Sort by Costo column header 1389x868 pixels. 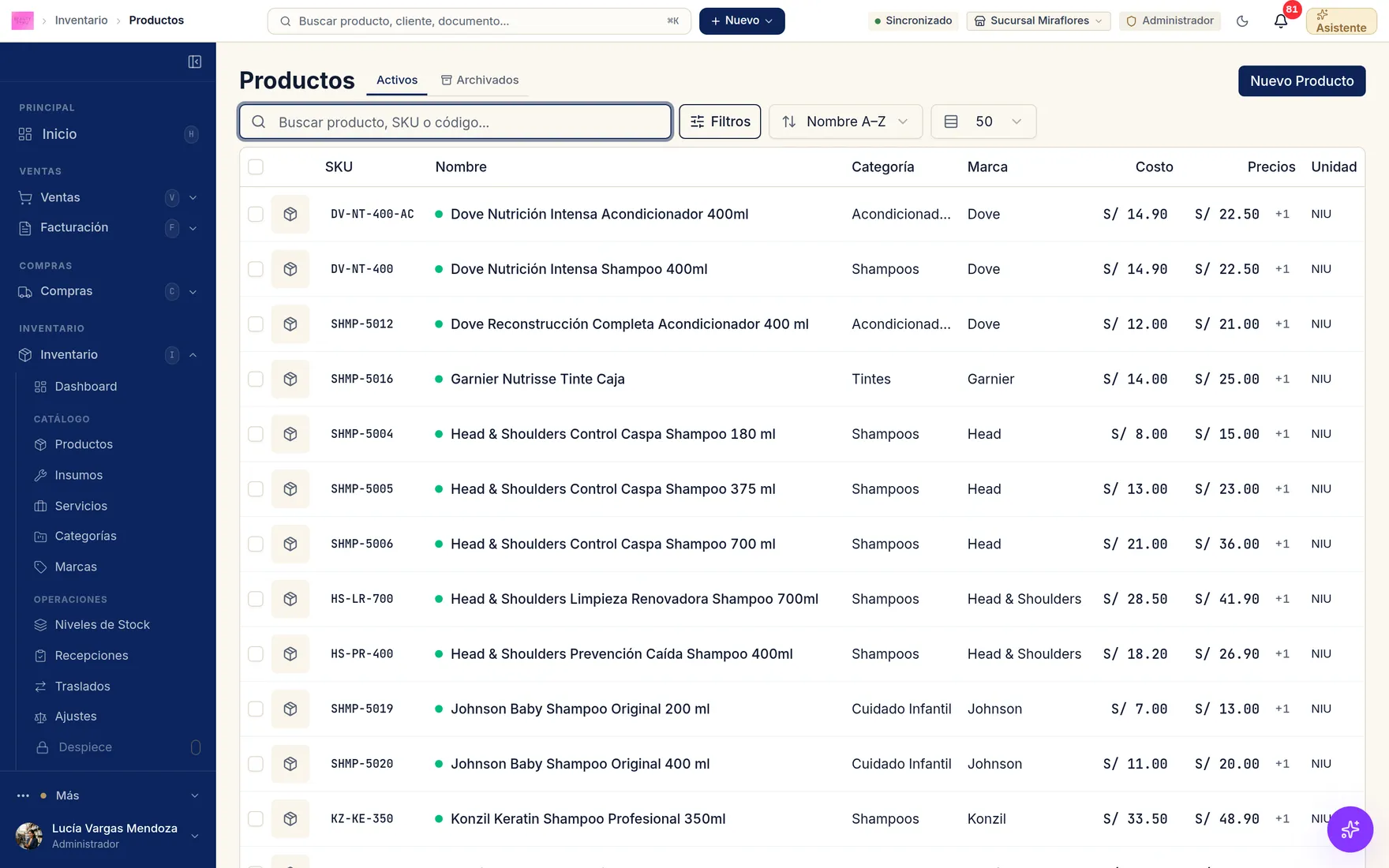coord(1154,167)
